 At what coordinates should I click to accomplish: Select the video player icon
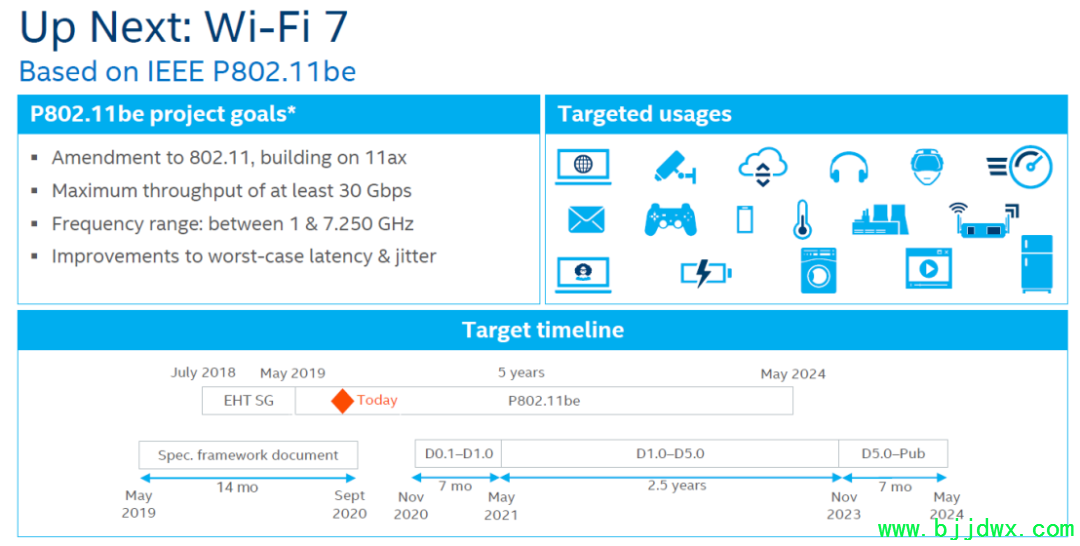pos(928,268)
